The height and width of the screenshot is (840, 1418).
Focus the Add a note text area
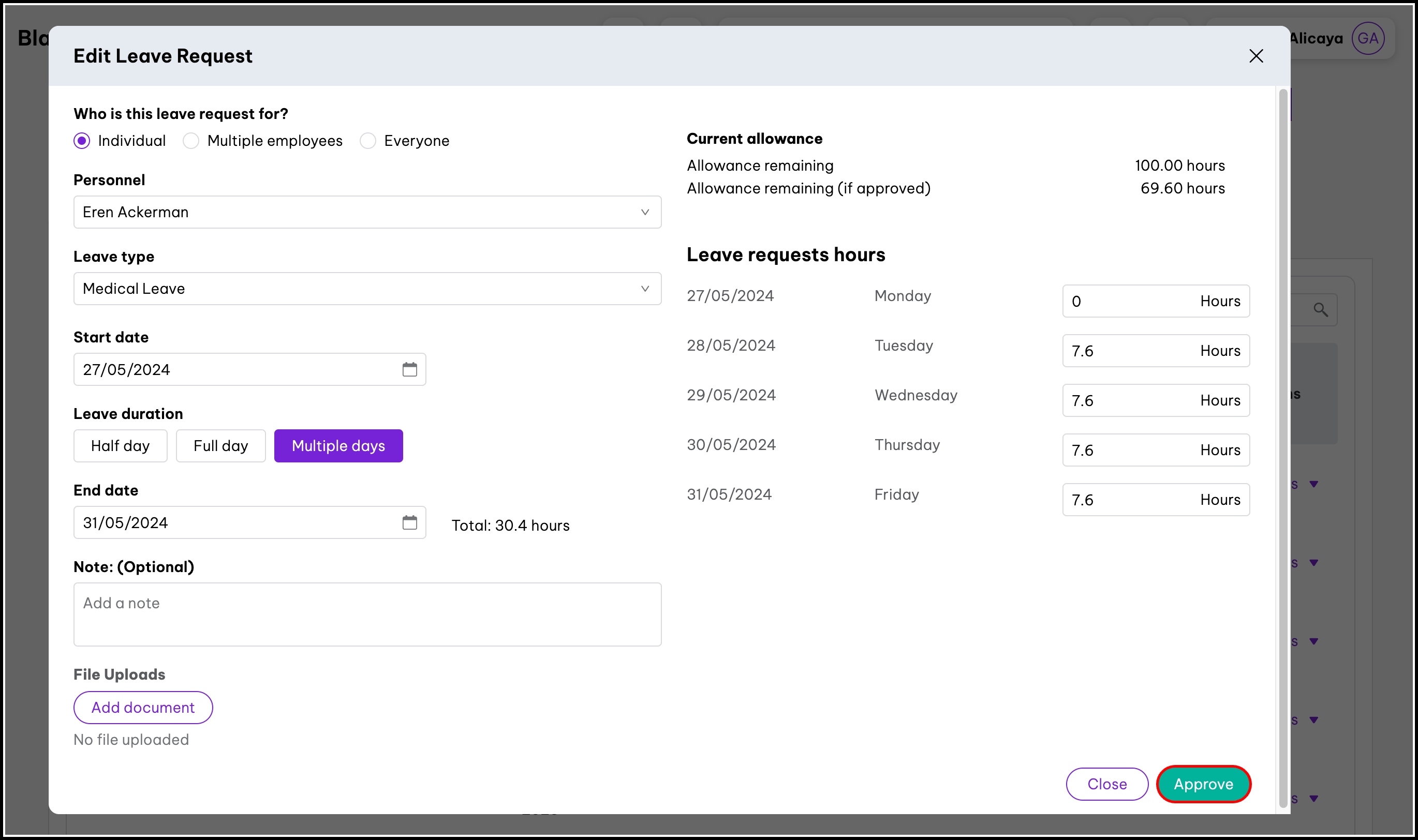367,614
